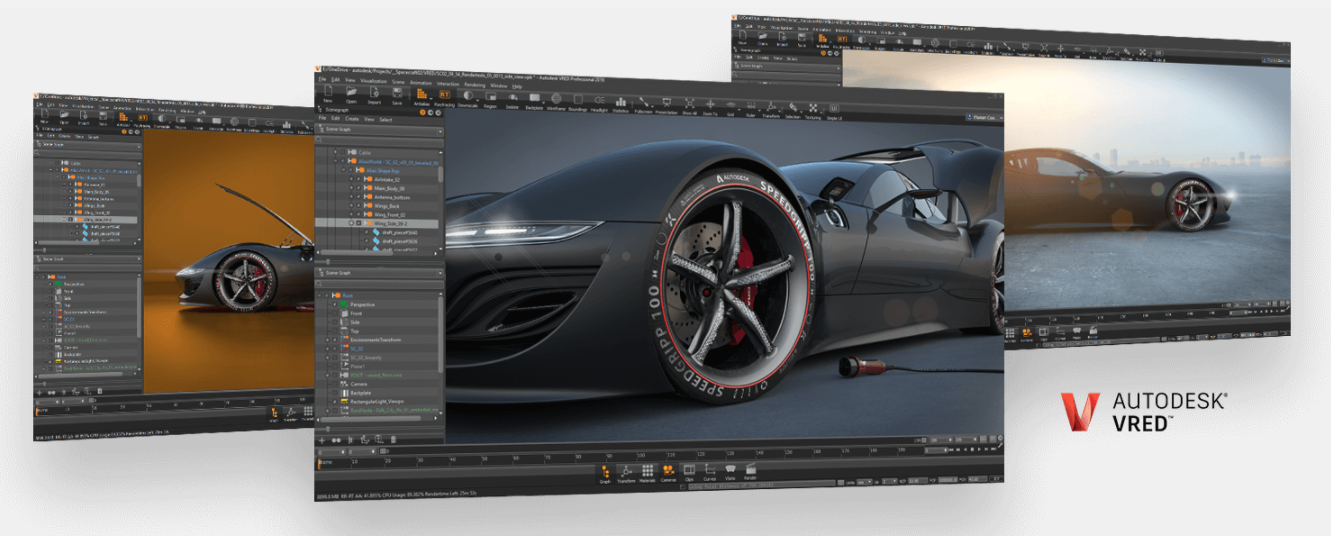Click the Open icon in center window toolbar
The width and height of the screenshot is (1331, 536).
click(351, 92)
